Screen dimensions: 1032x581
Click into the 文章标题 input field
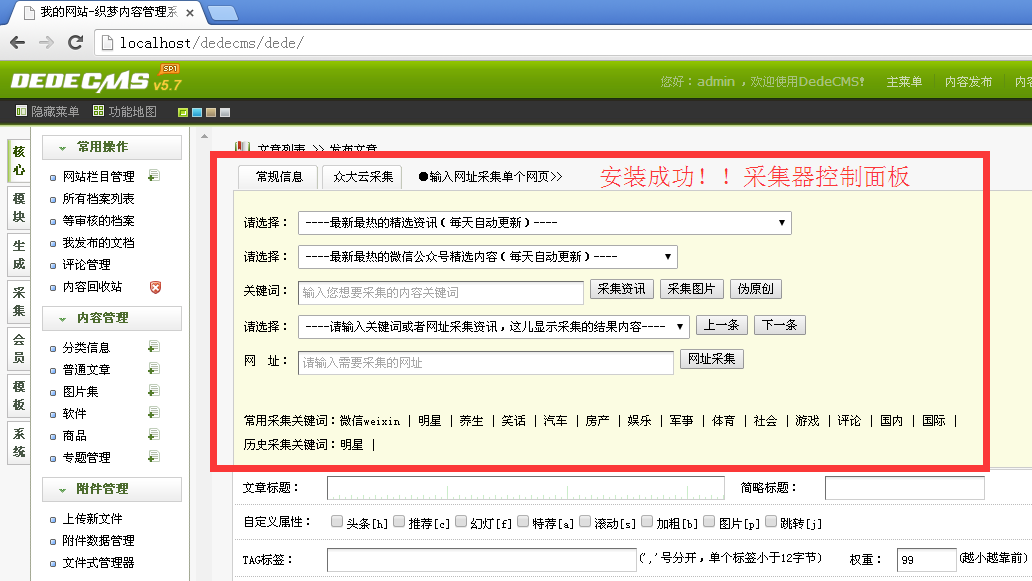click(526, 488)
